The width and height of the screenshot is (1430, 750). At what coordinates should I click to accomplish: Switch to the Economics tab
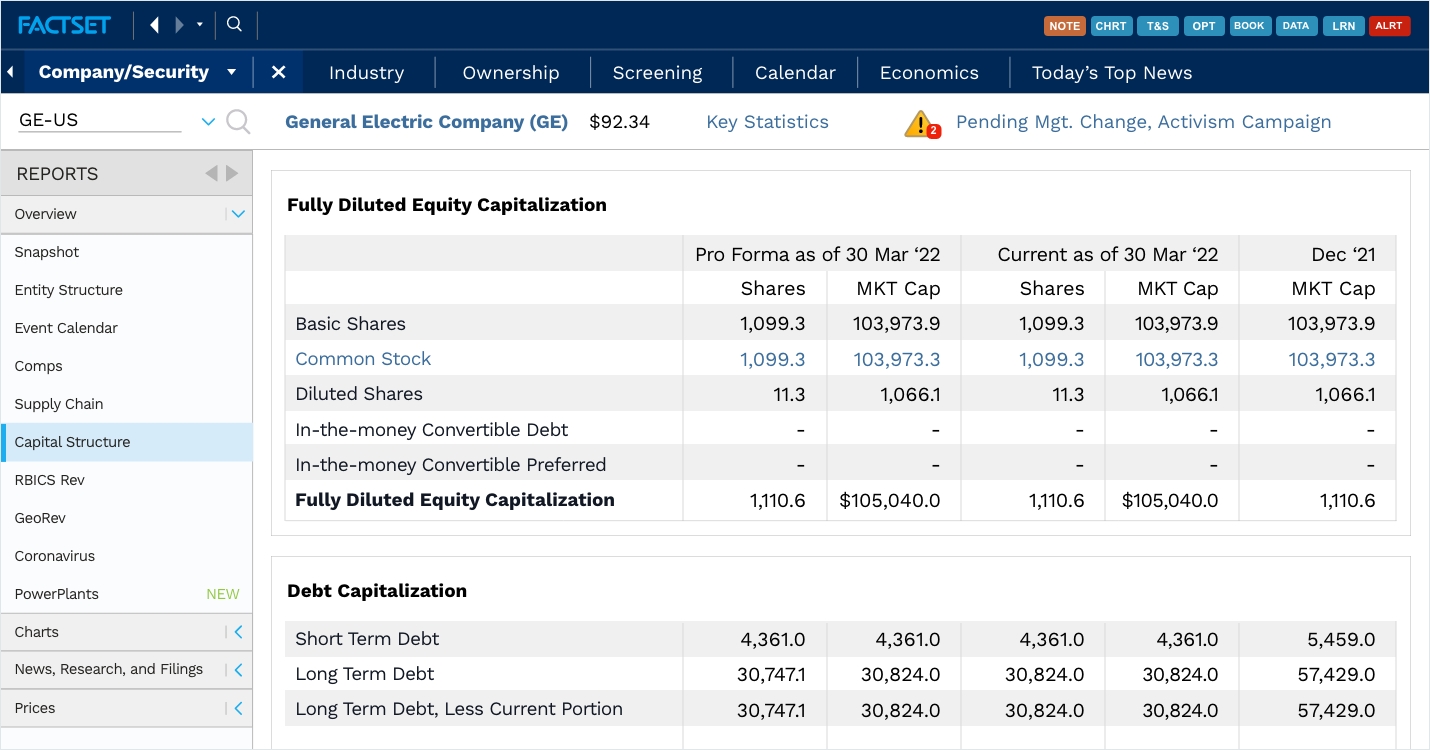(x=929, y=73)
